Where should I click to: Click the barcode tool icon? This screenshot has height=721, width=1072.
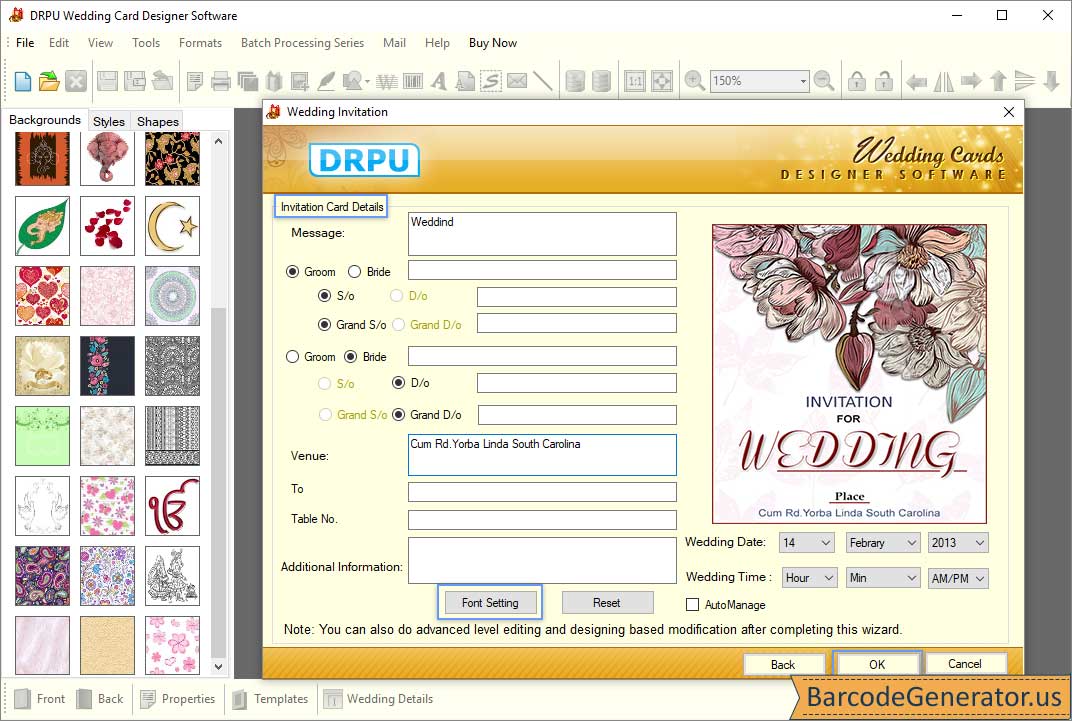[413, 81]
